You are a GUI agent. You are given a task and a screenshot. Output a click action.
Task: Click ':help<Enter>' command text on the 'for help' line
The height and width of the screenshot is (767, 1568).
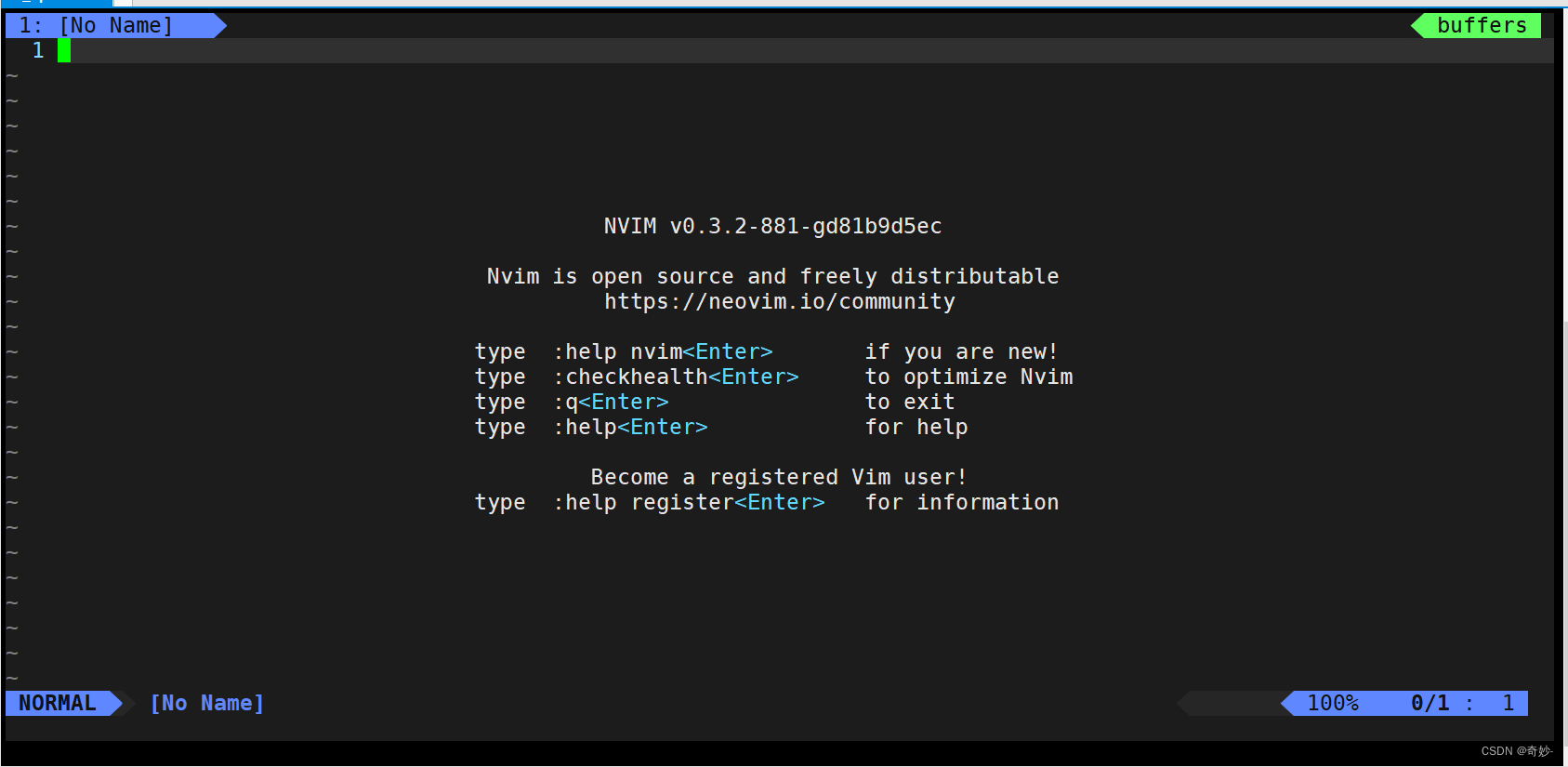tap(630, 427)
